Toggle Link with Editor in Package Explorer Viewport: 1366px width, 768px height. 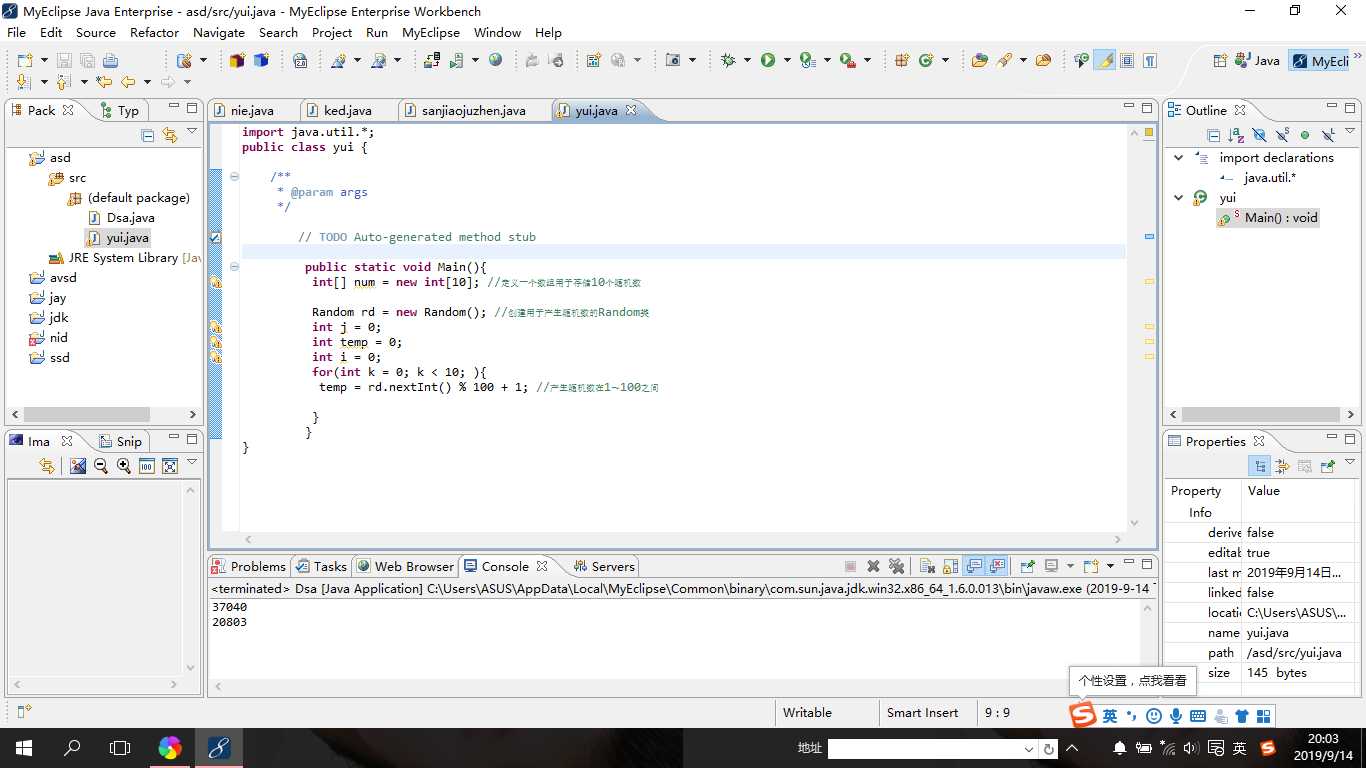click(170, 135)
